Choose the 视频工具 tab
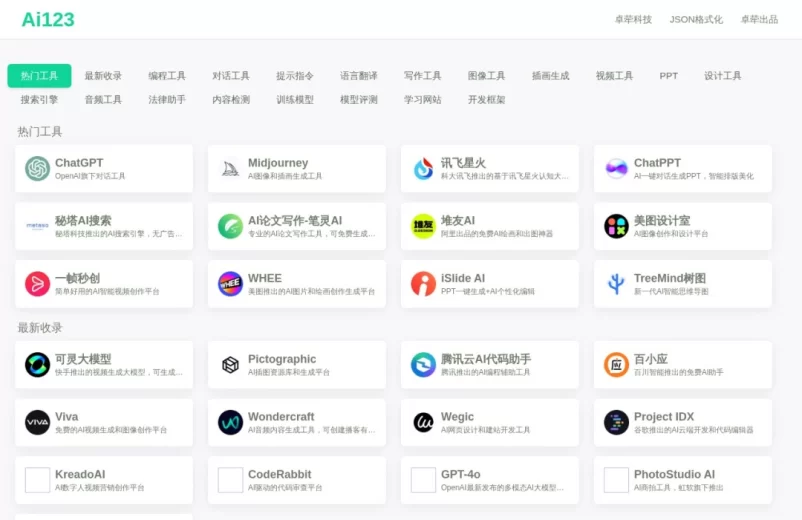802x520 pixels. [x=614, y=76]
